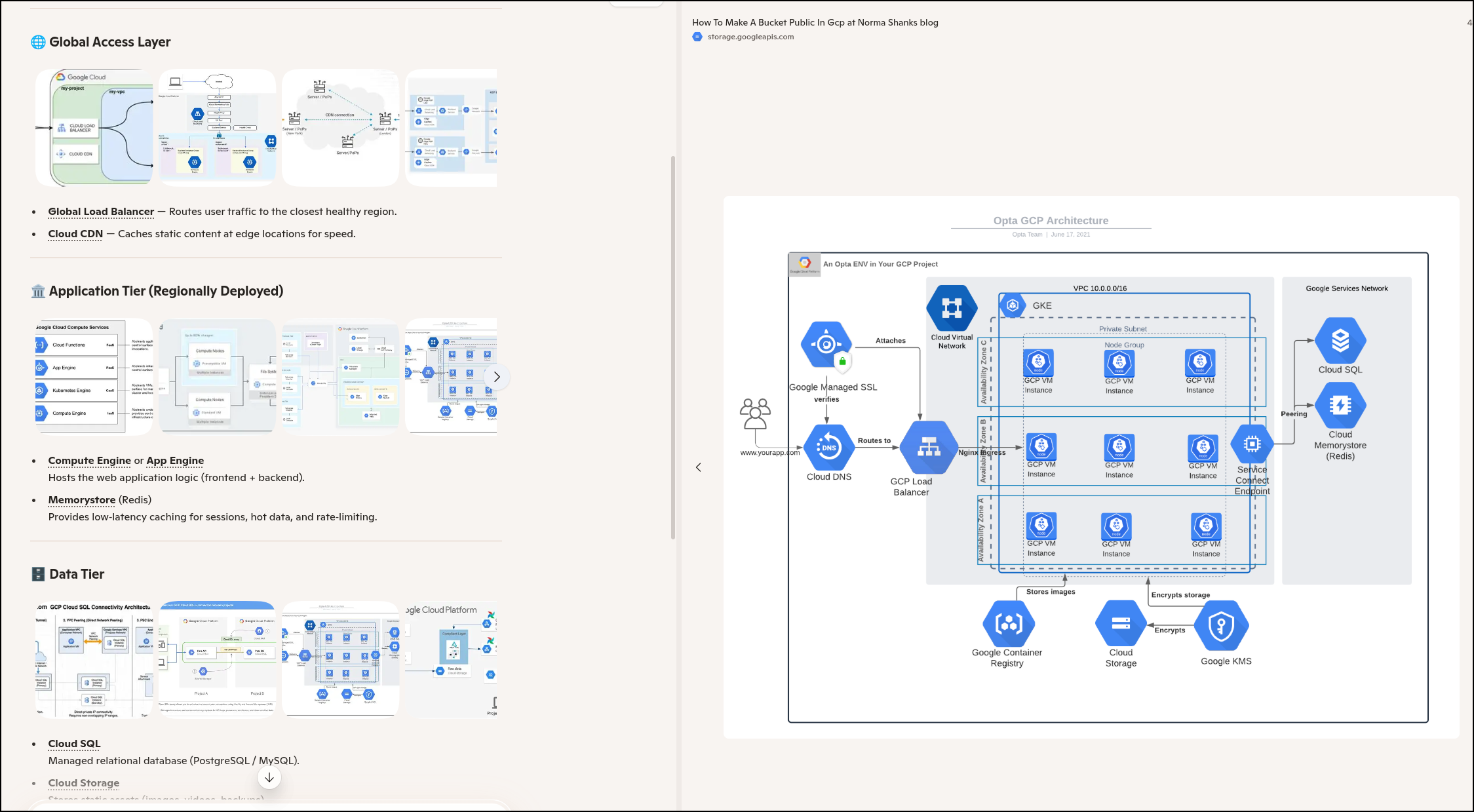This screenshot has width=1474, height=812.
Task: Open second Data Tier thumbnail
Action: coord(217,659)
